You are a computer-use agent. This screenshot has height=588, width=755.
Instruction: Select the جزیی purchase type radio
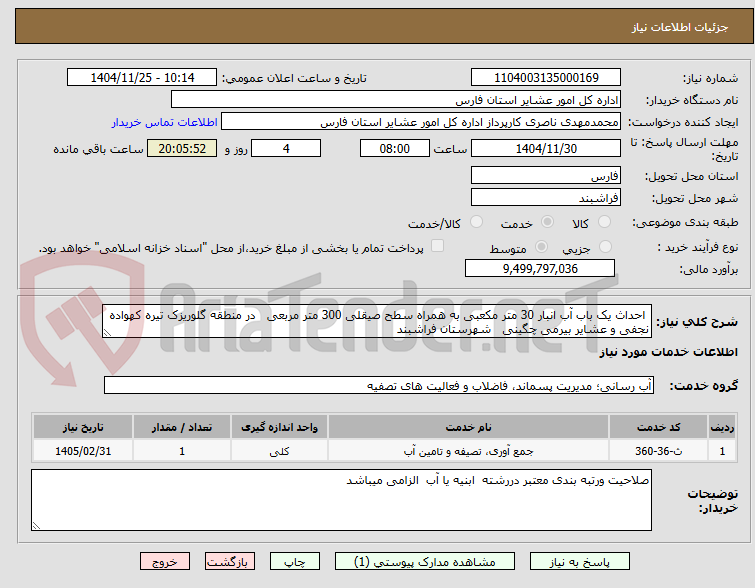tap(605, 247)
